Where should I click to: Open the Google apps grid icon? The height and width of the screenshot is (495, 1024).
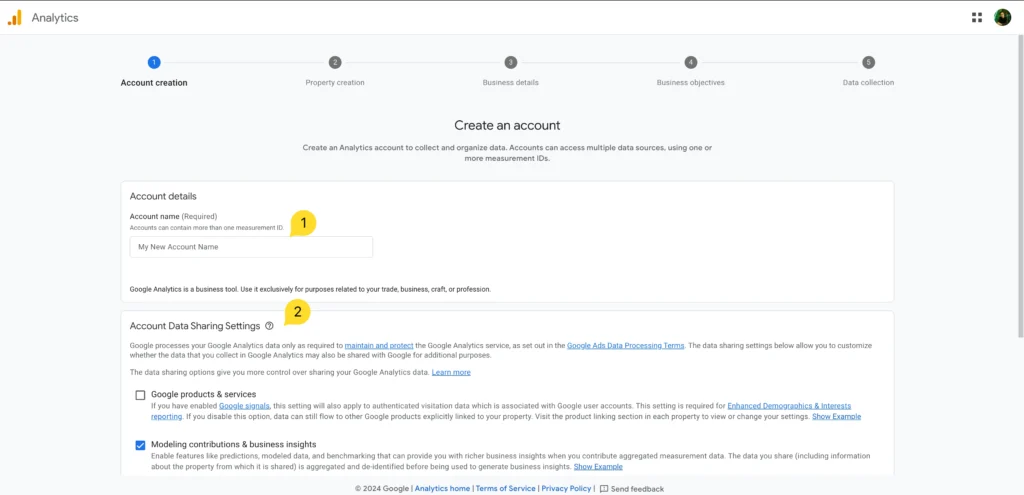coord(977,18)
